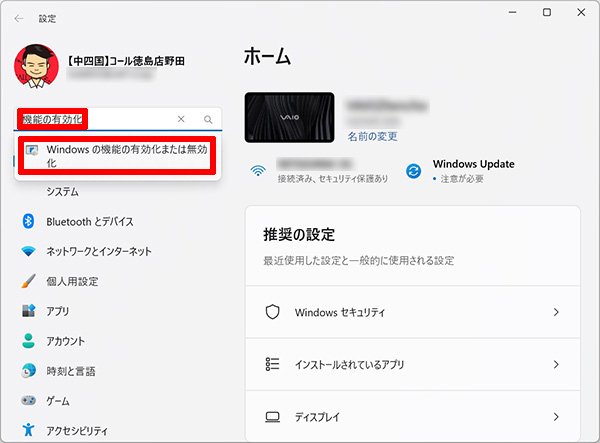Clear the search box with the X icon
The width and height of the screenshot is (600, 443).
(x=181, y=119)
